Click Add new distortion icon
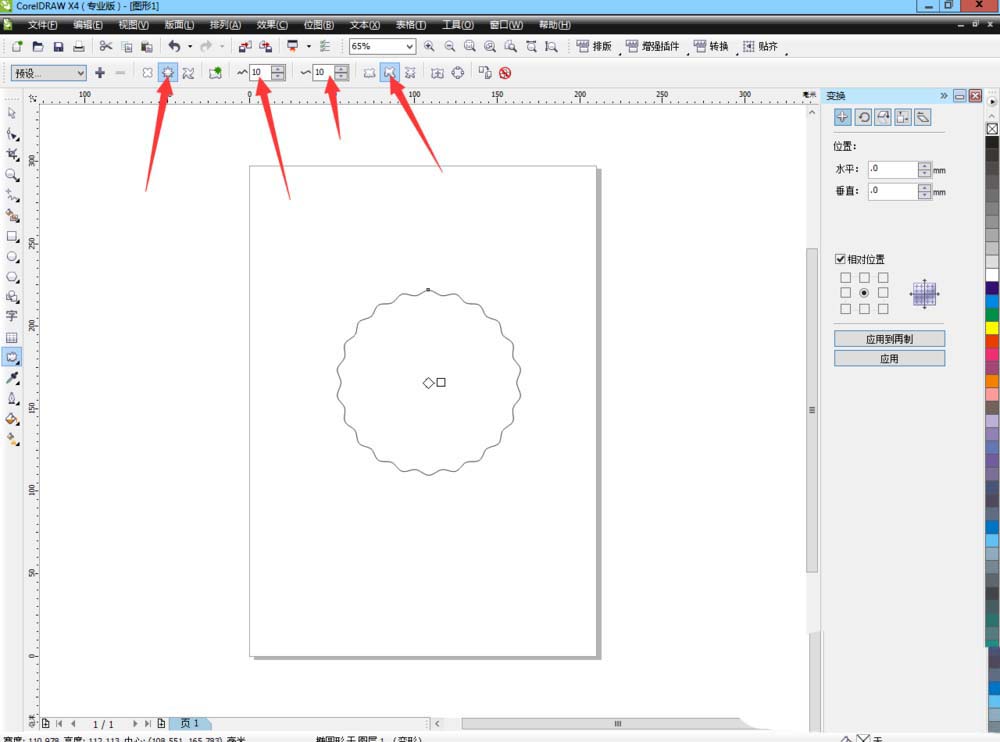 tap(216, 73)
